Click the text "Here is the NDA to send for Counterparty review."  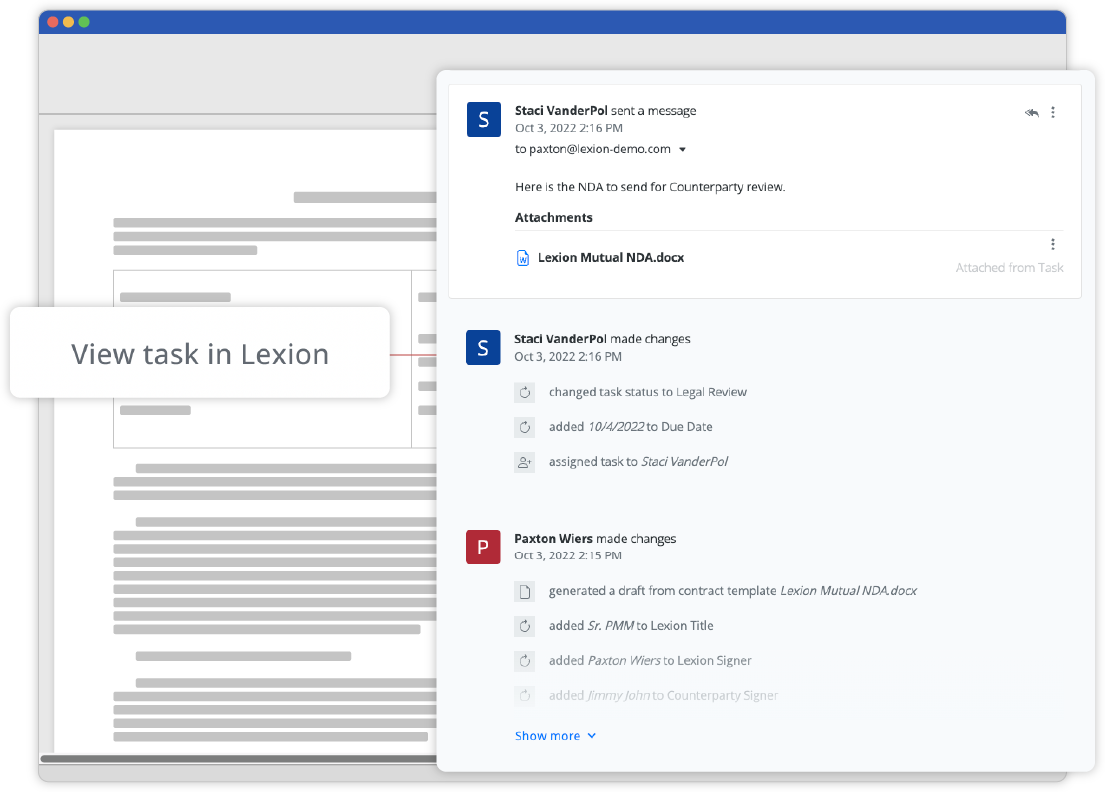pyautogui.click(x=650, y=187)
